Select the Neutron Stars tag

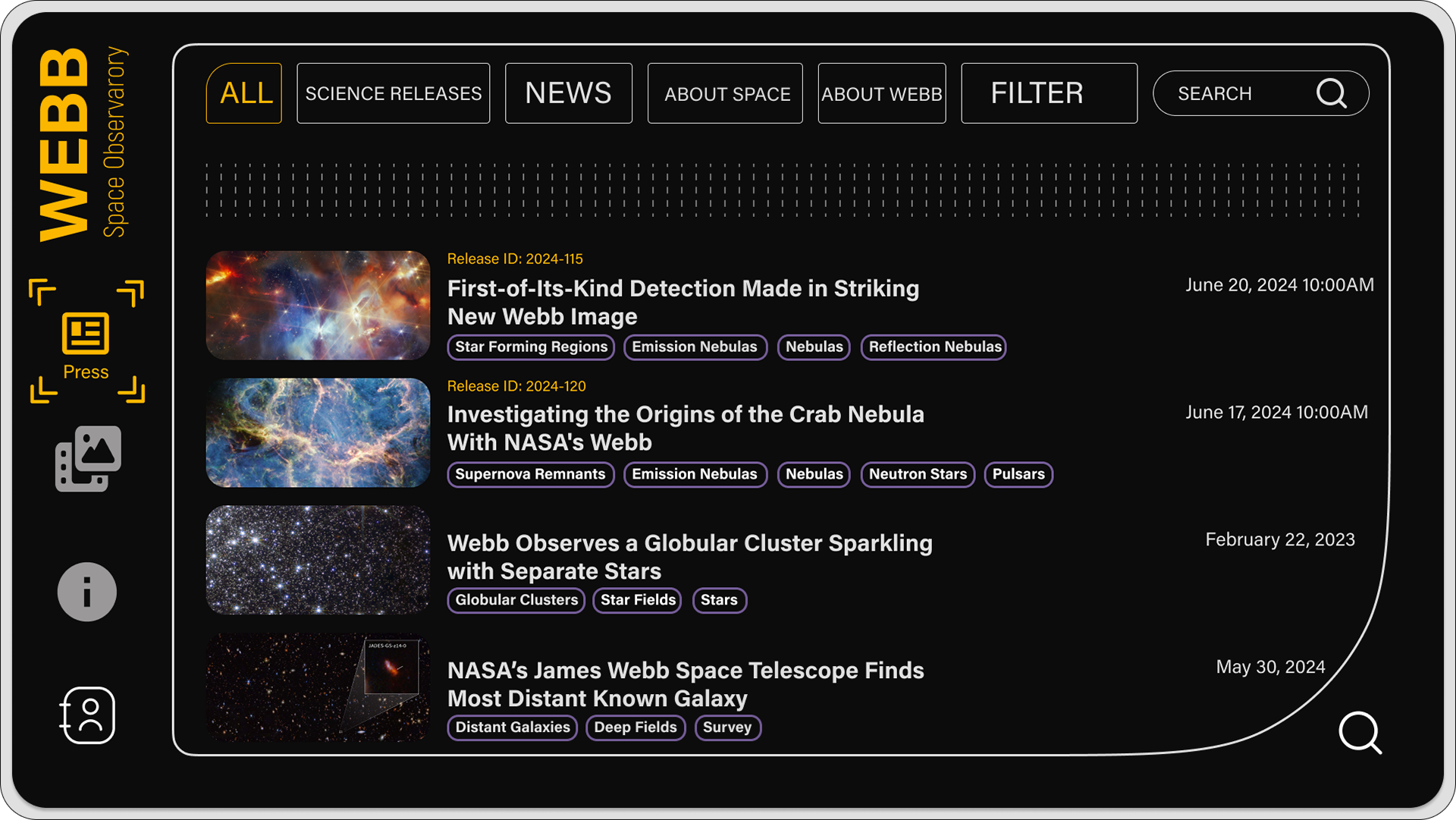coord(918,474)
